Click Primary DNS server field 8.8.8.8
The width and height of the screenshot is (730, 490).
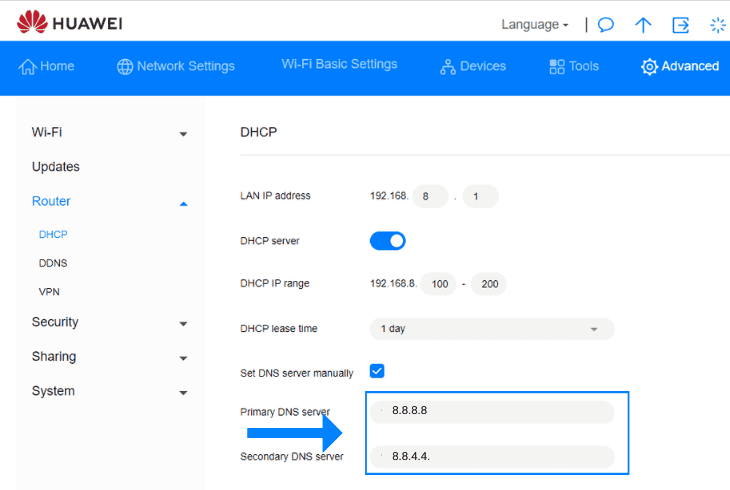(492, 412)
